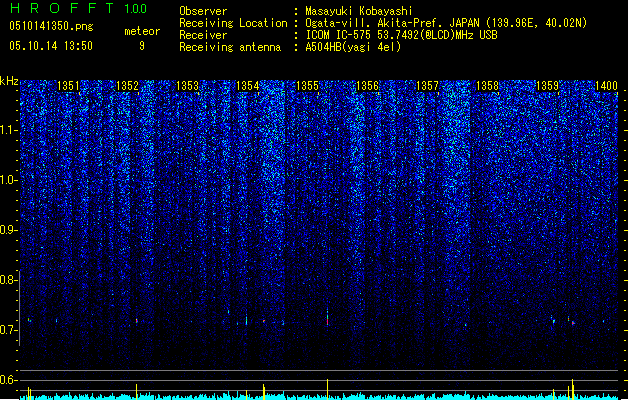Image resolution: width=629 pixels, height=400 pixels.
Task: Click the kHz axis unit label
Action: [9, 81]
